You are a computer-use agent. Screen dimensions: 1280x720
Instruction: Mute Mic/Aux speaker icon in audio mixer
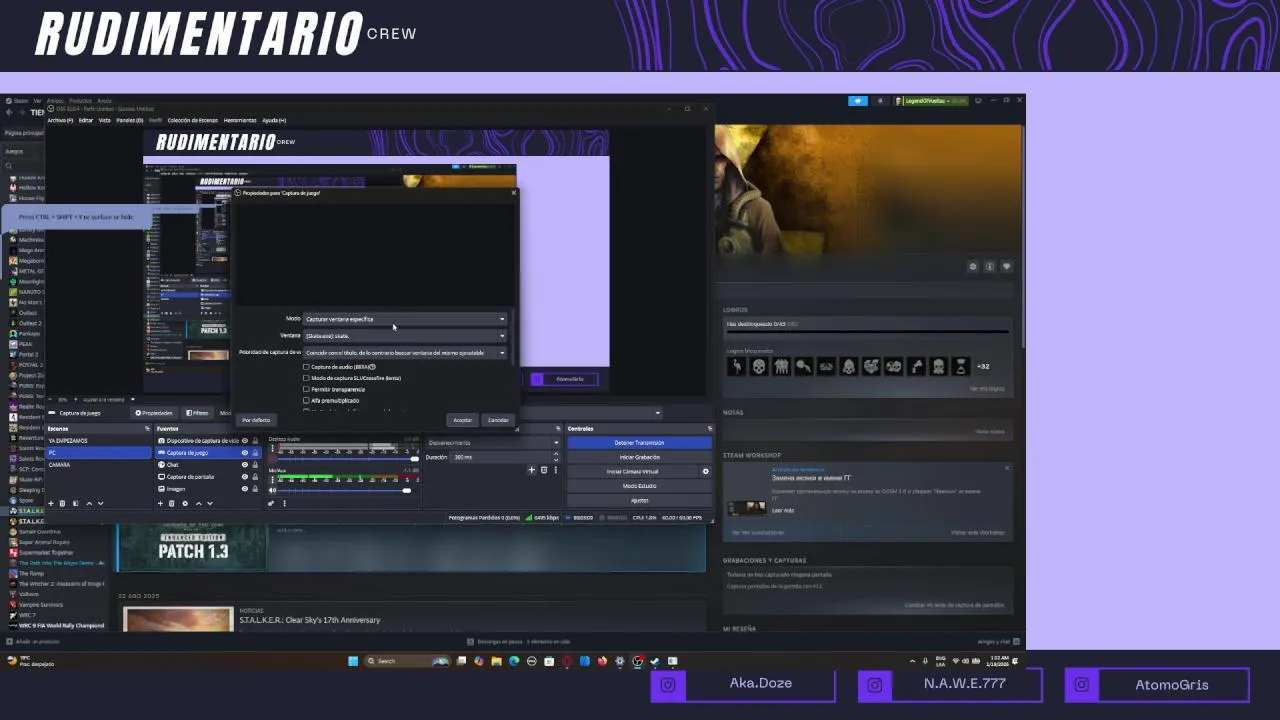point(272,490)
